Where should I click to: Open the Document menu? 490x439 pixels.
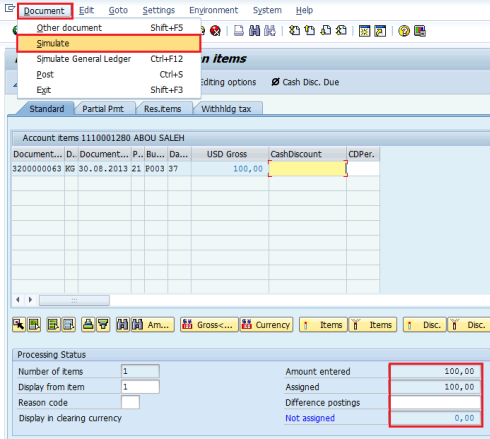pos(44,11)
